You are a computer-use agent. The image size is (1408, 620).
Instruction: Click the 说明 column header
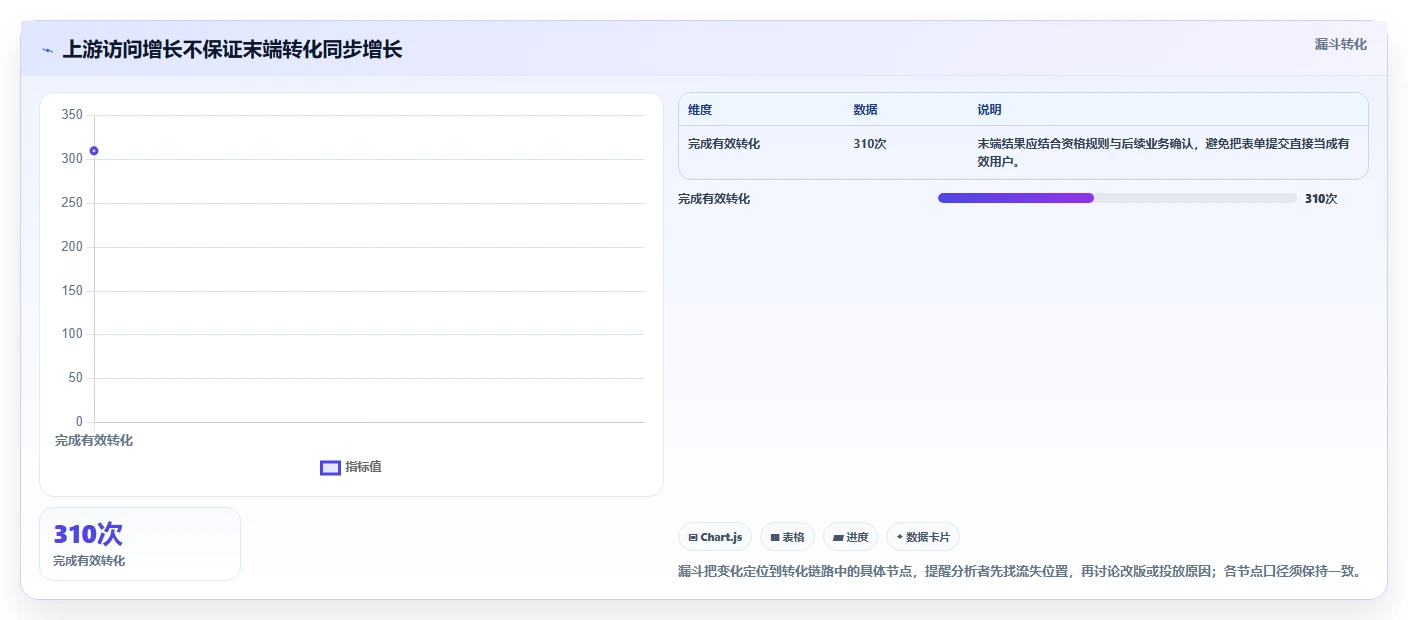(x=989, y=110)
